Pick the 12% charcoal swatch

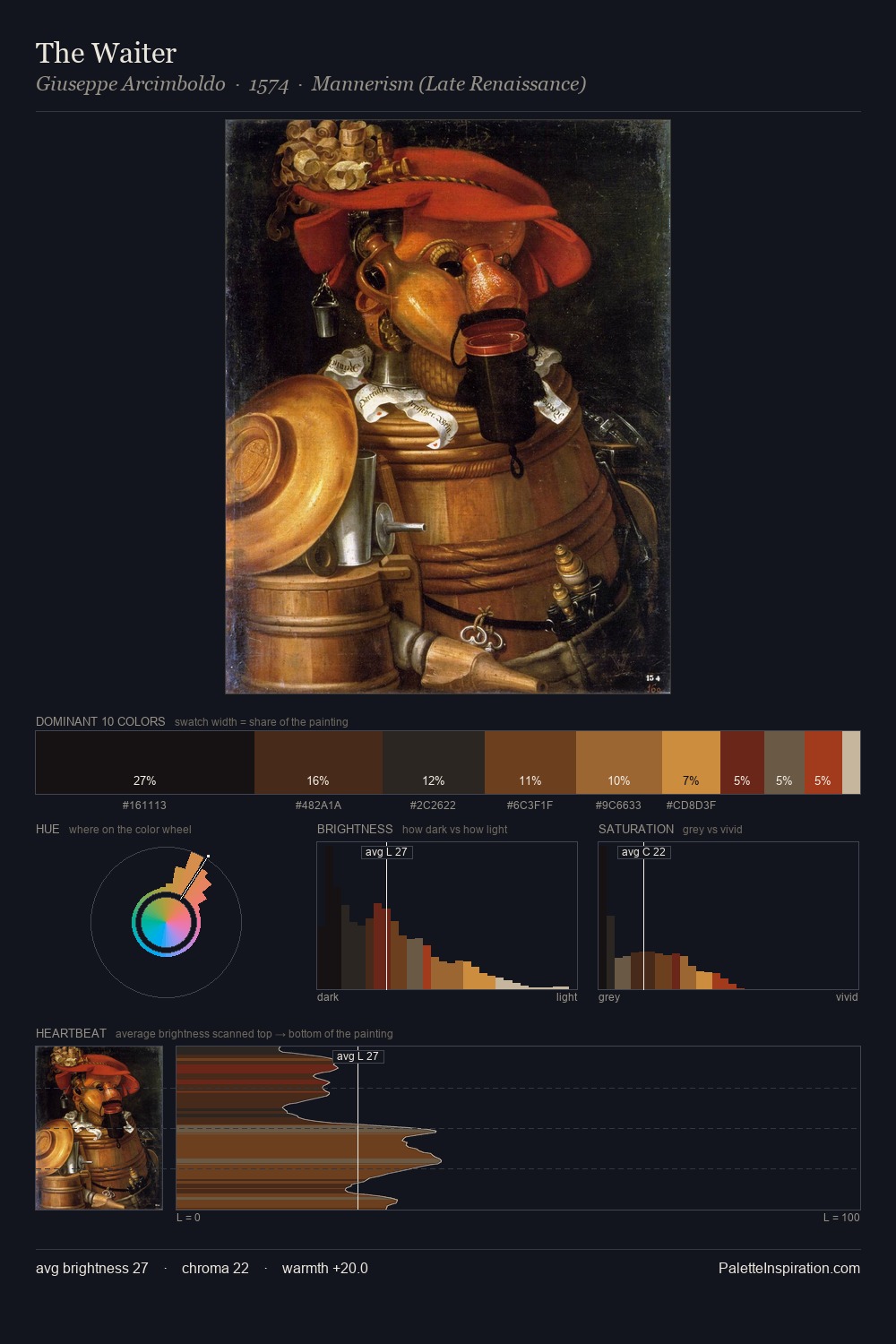434,762
